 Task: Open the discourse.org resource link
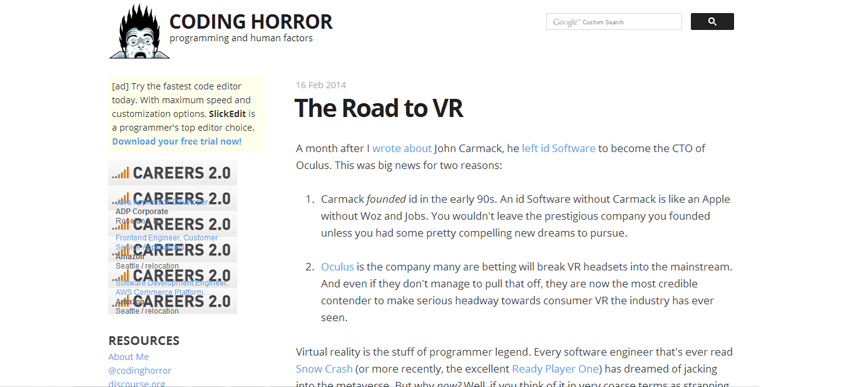point(137,383)
